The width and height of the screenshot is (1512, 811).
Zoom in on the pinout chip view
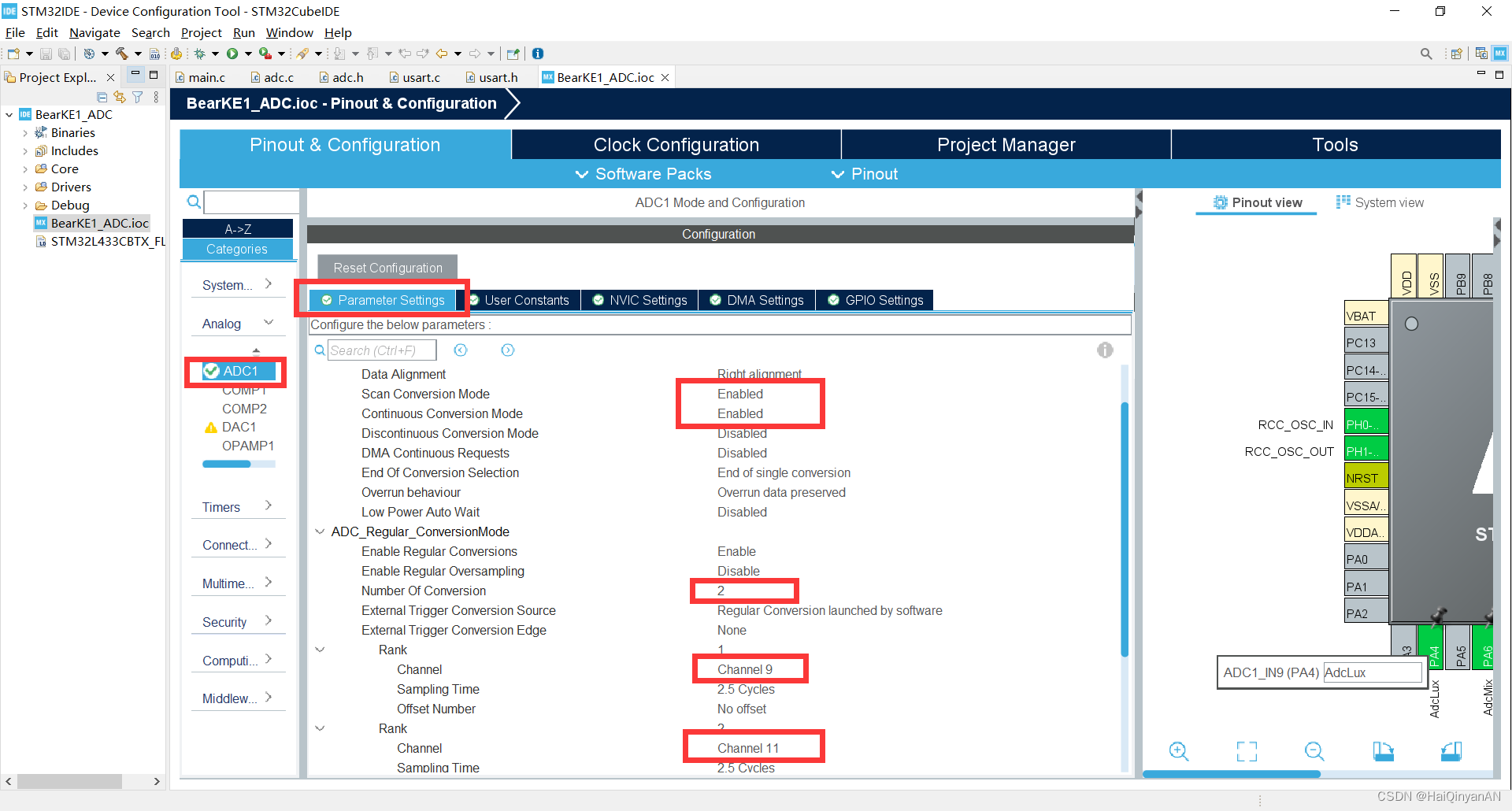[x=1179, y=751]
